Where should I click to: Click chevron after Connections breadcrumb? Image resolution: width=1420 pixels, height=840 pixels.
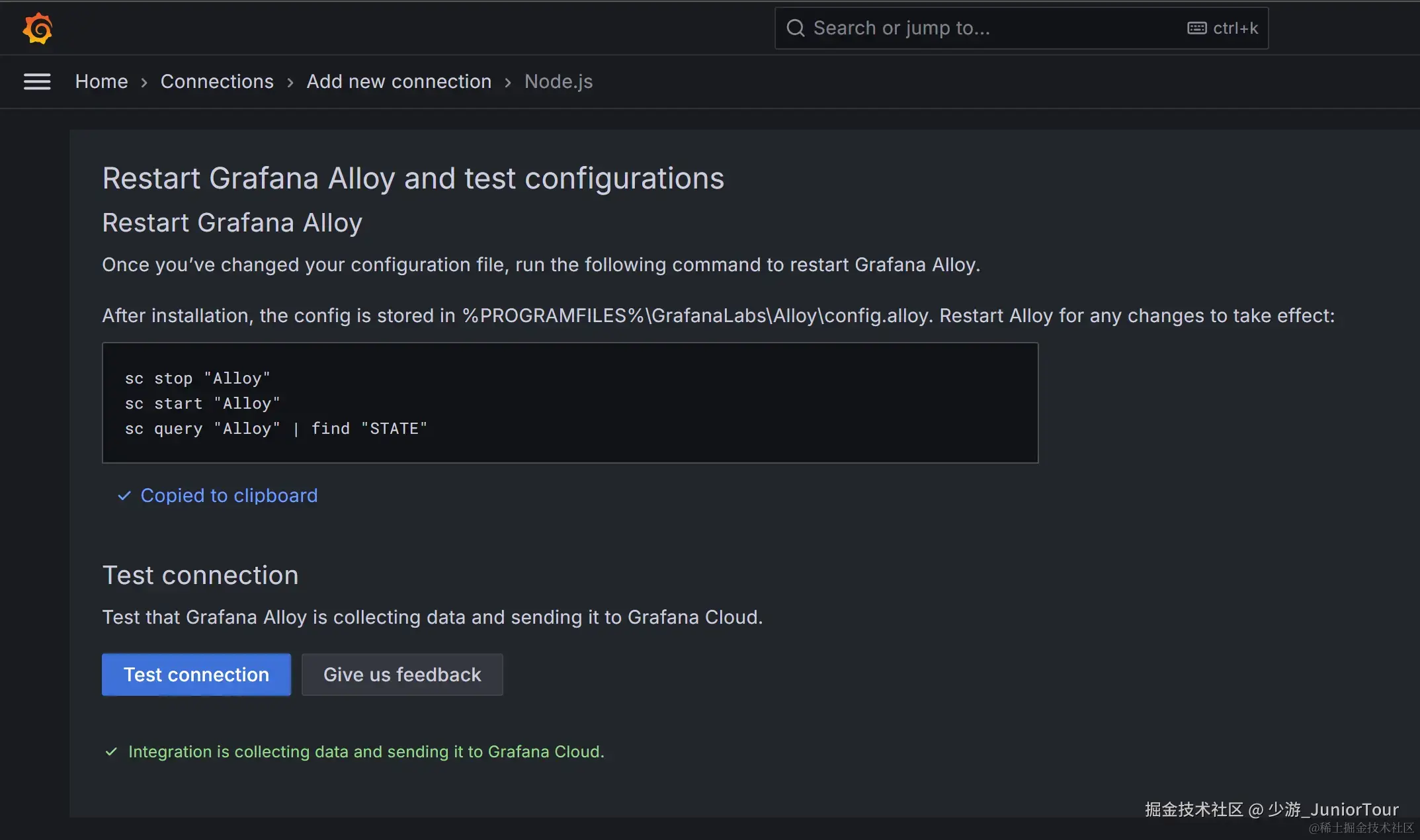290,82
